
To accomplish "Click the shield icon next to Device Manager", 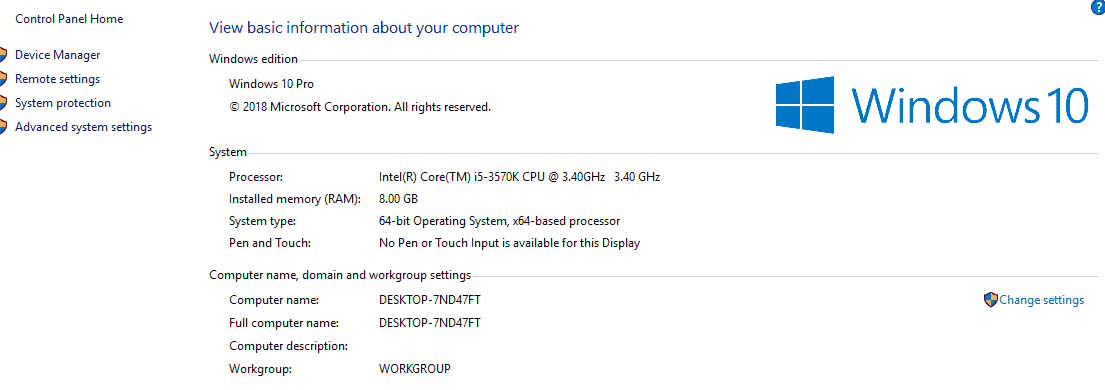I will click(3, 55).
